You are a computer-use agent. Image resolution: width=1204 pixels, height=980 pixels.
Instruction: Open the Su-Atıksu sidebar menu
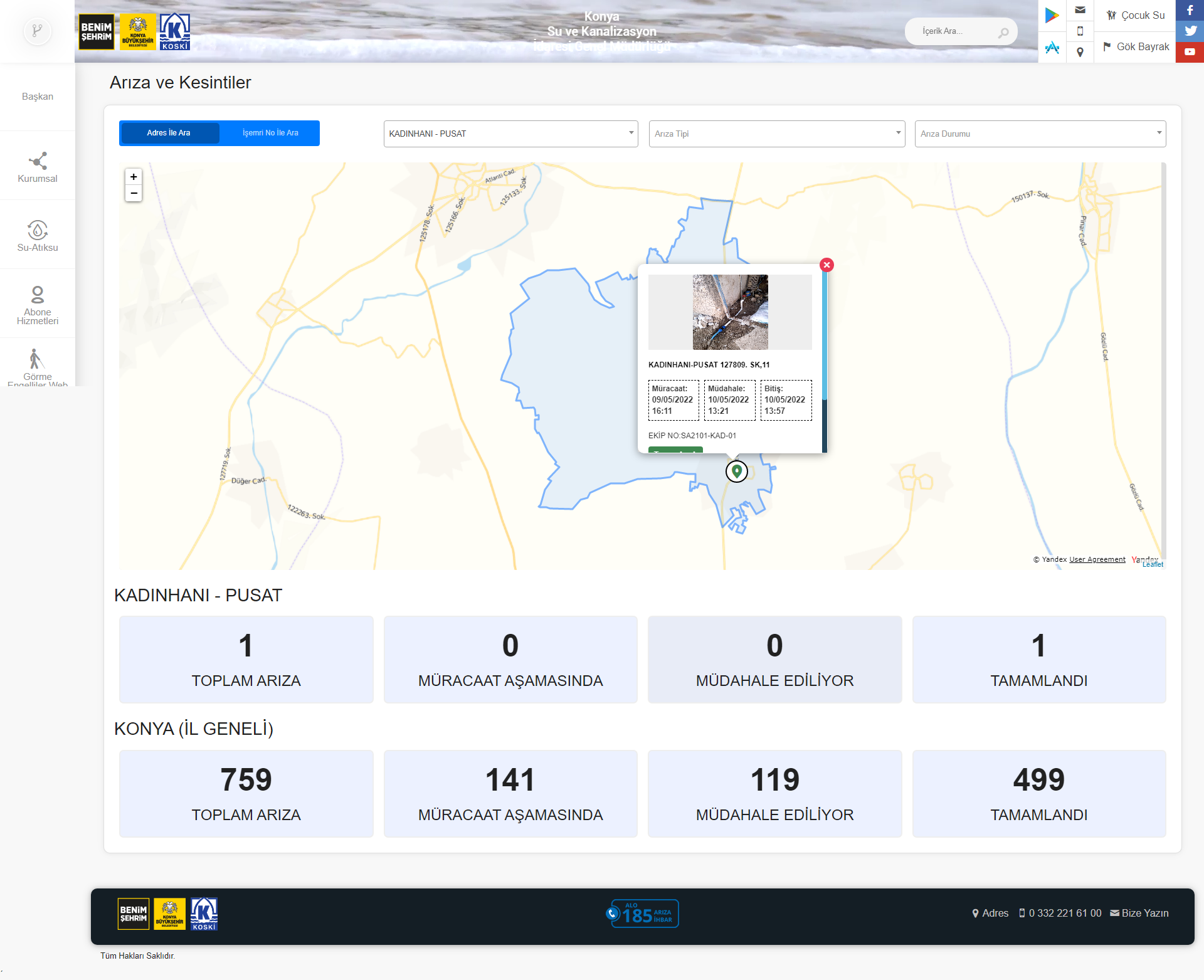[38, 236]
